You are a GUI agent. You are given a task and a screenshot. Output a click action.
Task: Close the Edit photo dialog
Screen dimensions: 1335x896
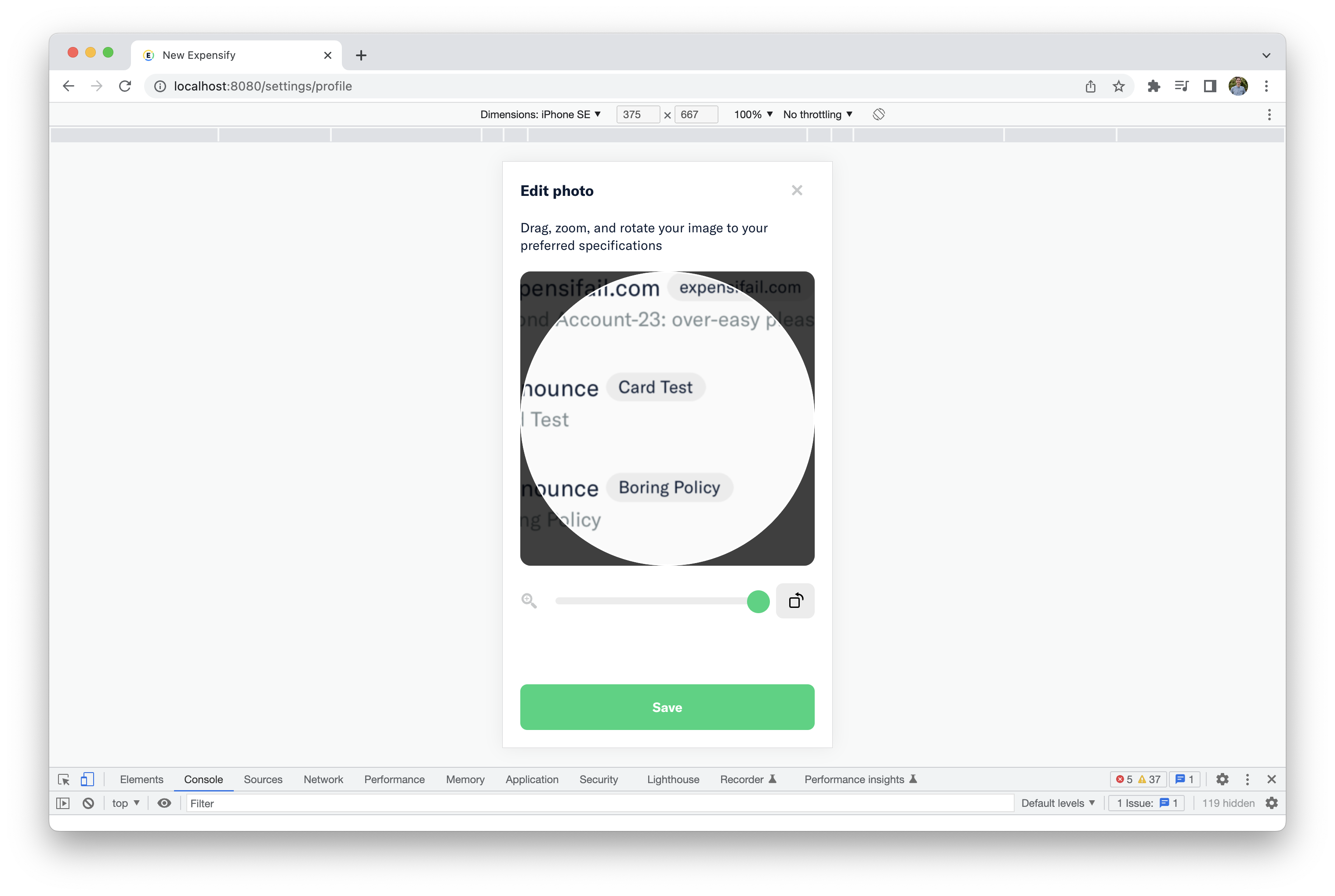coord(796,190)
